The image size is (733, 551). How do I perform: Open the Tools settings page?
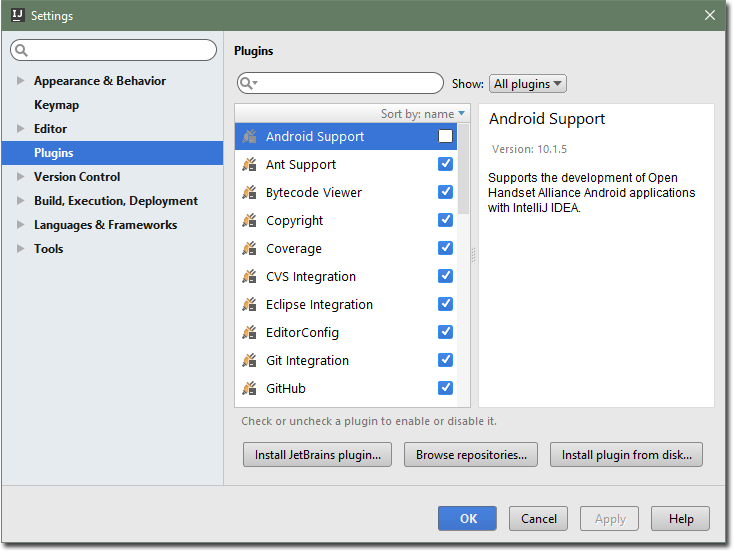[x=49, y=249]
